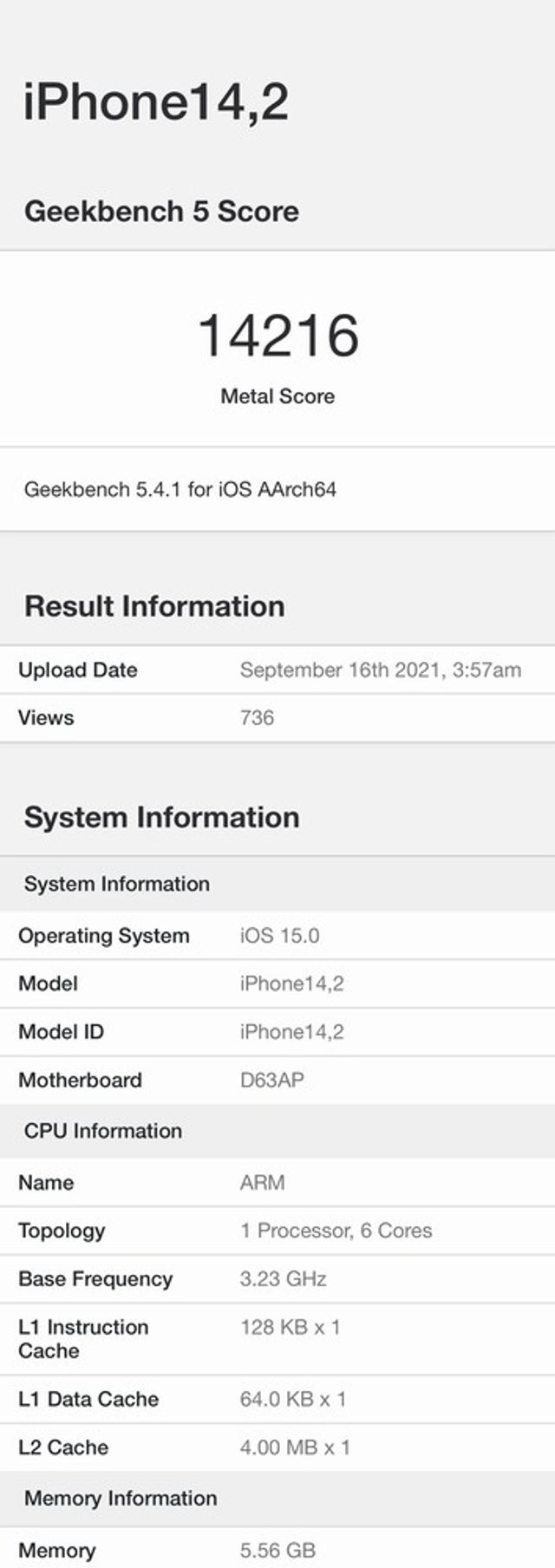555x1568 pixels.
Task: Click the Operating System iOS 15.0 value
Action: click(x=279, y=936)
